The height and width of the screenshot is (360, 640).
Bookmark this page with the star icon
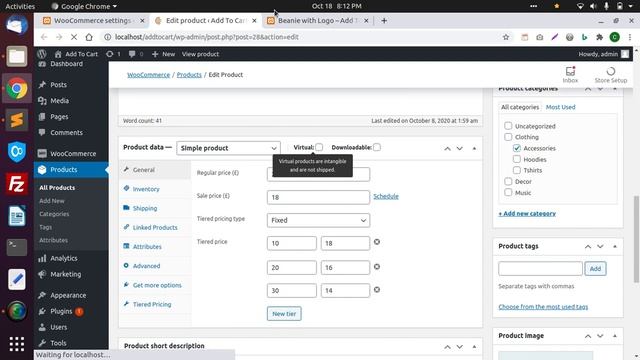tap(506, 37)
